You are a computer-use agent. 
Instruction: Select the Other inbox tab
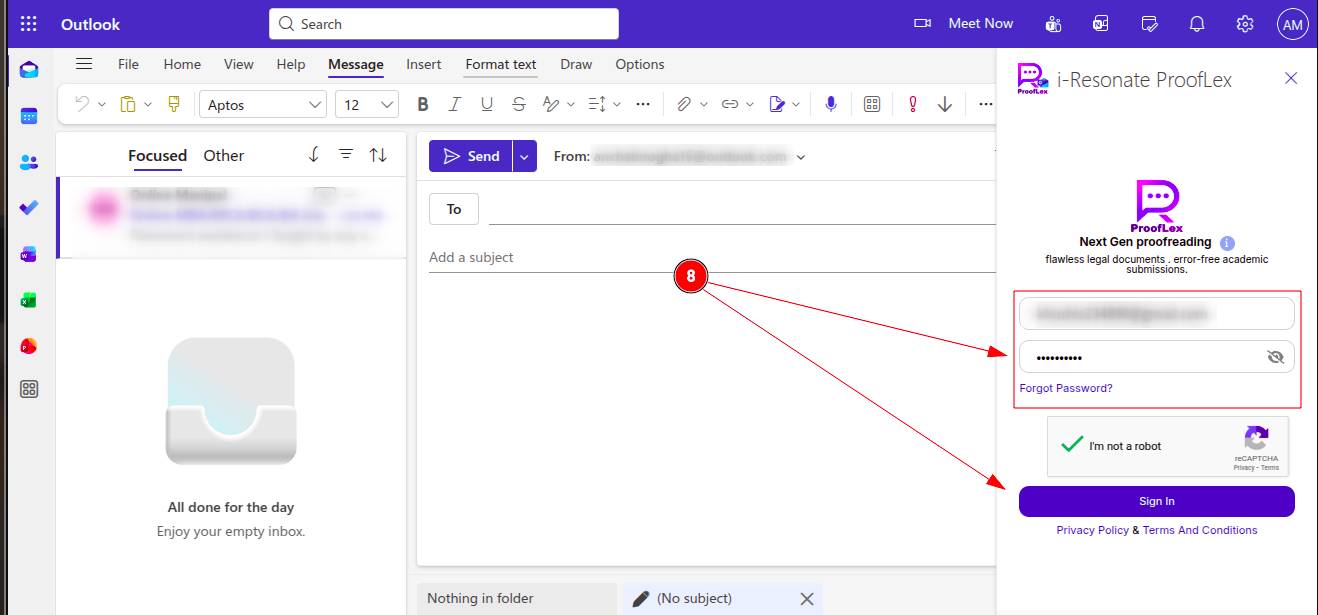coord(223,155)
